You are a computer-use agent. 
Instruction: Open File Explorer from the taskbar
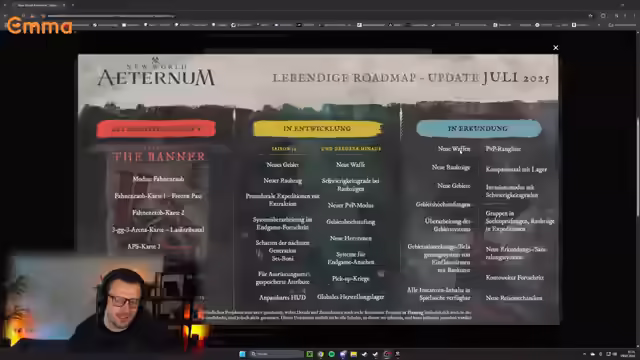click(353, 354)
